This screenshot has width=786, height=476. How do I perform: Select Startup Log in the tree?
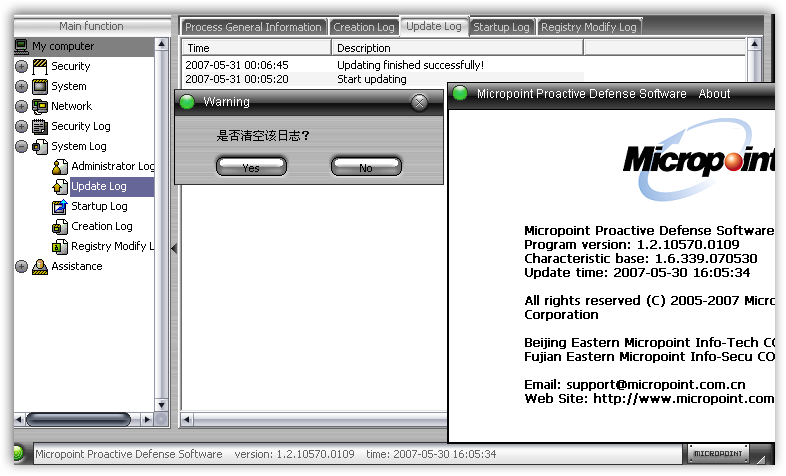click(99, 206)
